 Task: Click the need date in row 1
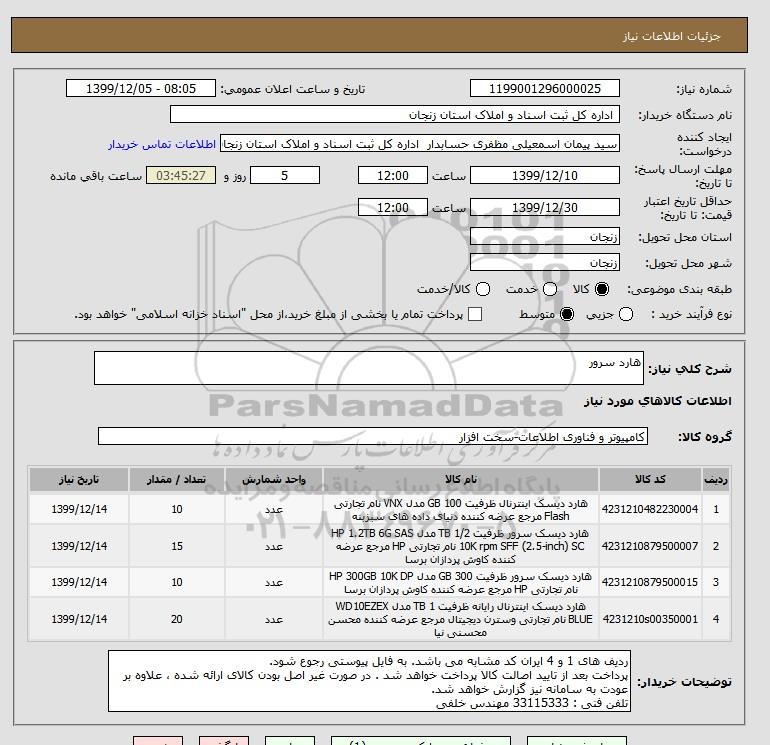(79, 509)
